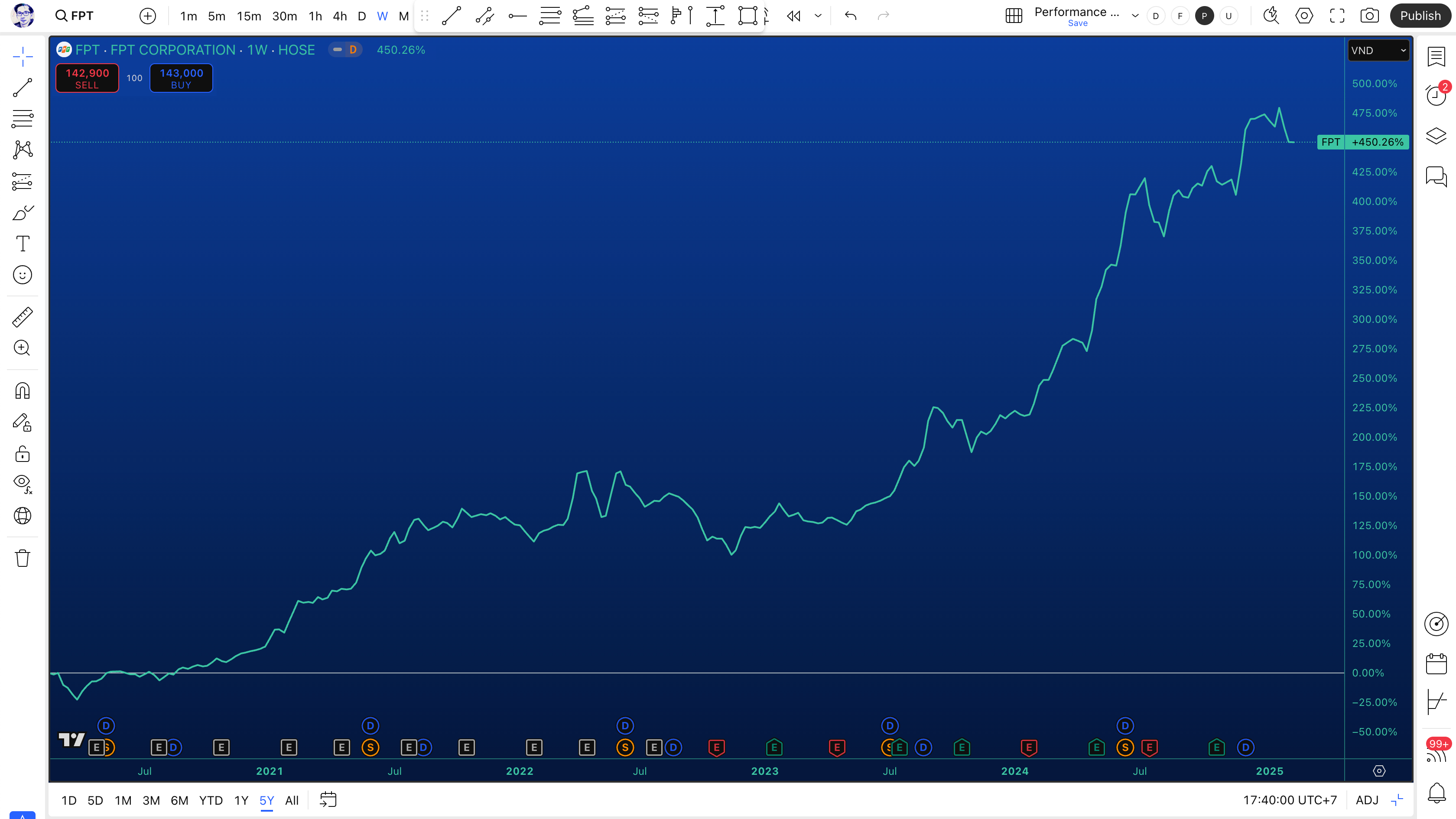Select the 1D date range
Screen dimensions: 1456x819
[x=69, y=800]
